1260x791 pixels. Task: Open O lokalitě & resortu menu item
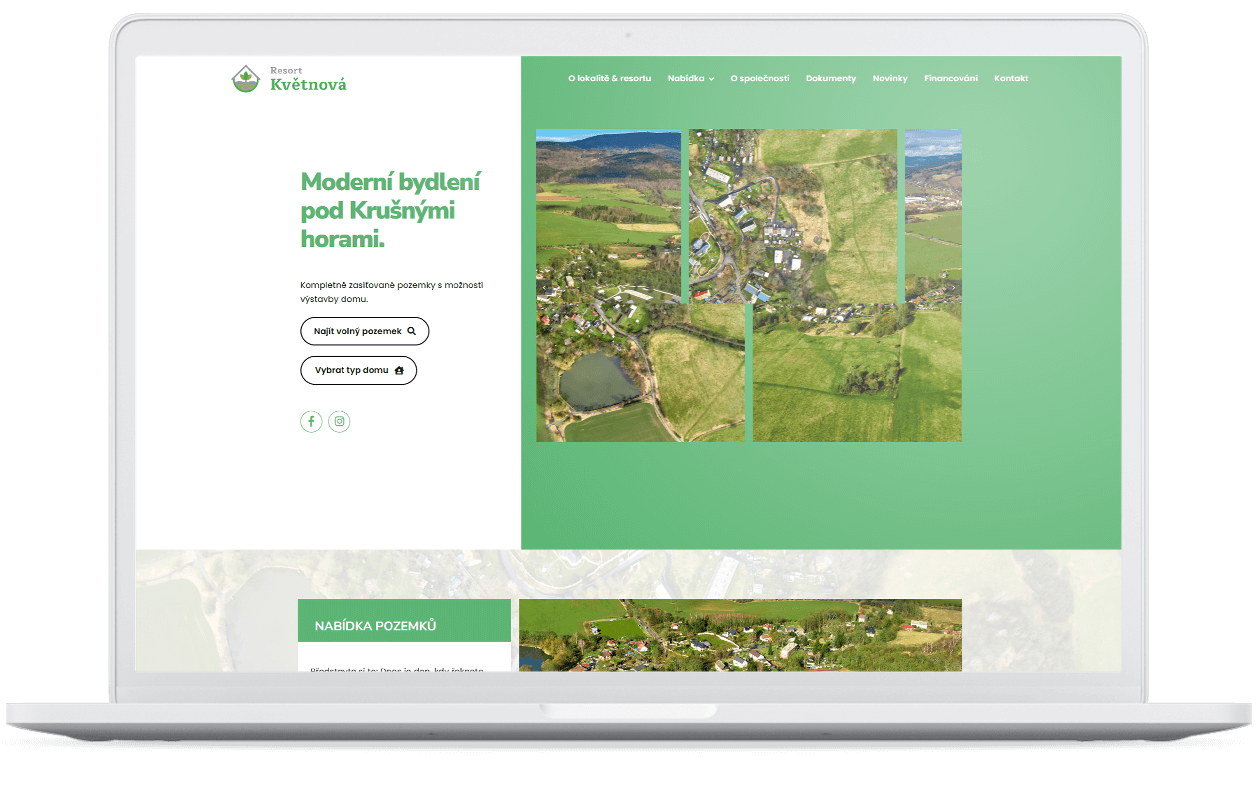609,78
